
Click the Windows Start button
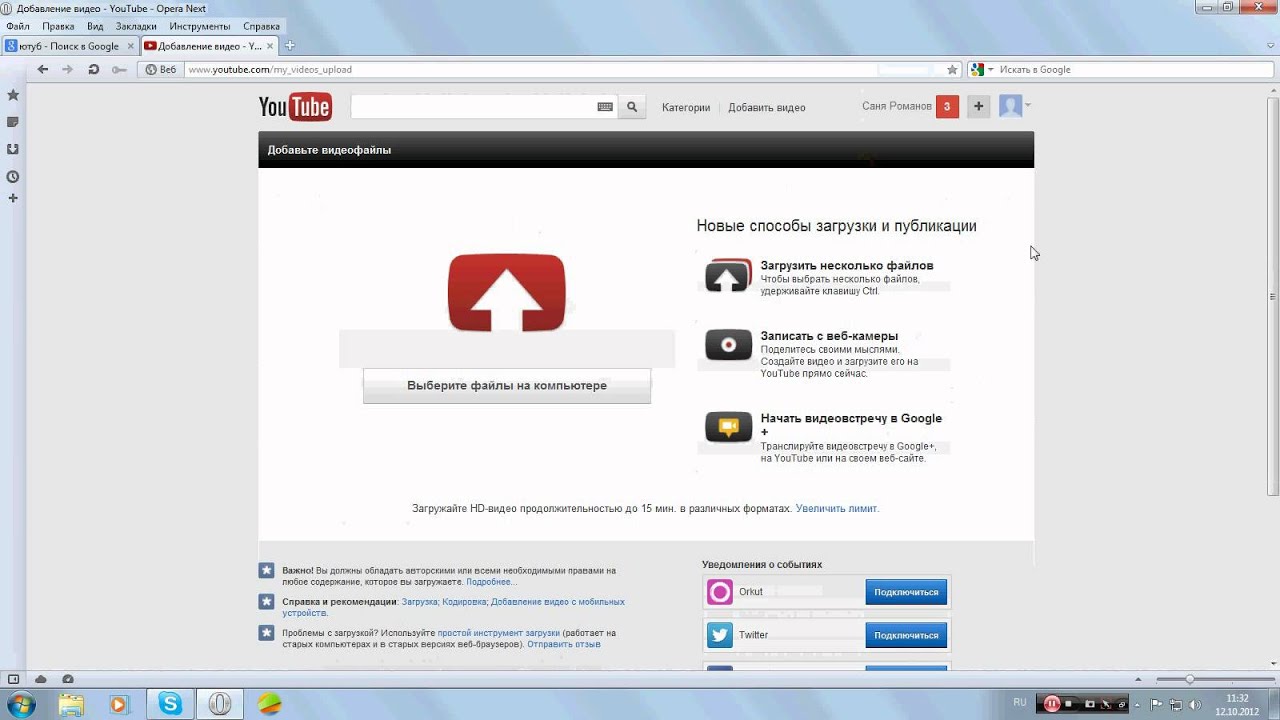point(20,704)
